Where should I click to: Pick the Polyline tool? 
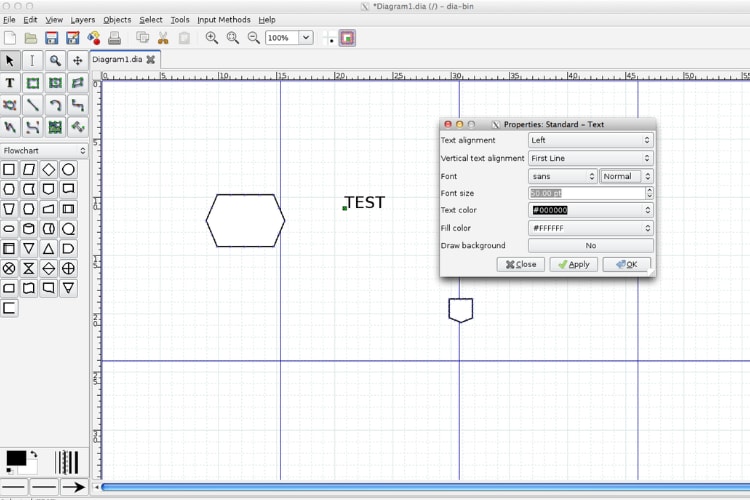pyautogui.click(x=10, y=127)
